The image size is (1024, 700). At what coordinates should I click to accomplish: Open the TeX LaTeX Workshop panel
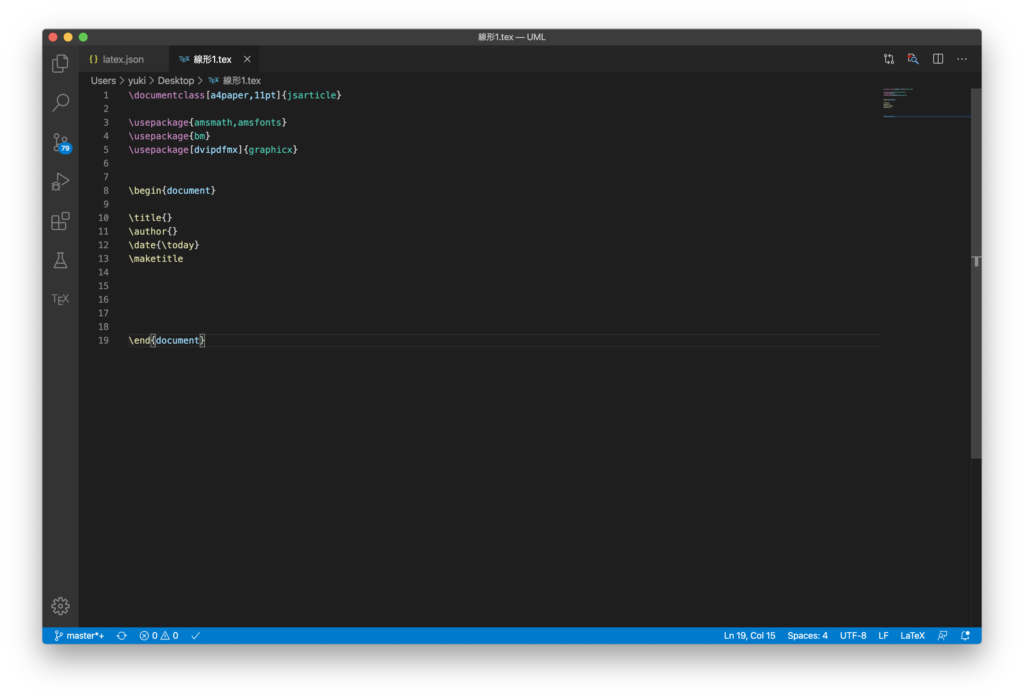pyautogui.click(x=60, y=299)
